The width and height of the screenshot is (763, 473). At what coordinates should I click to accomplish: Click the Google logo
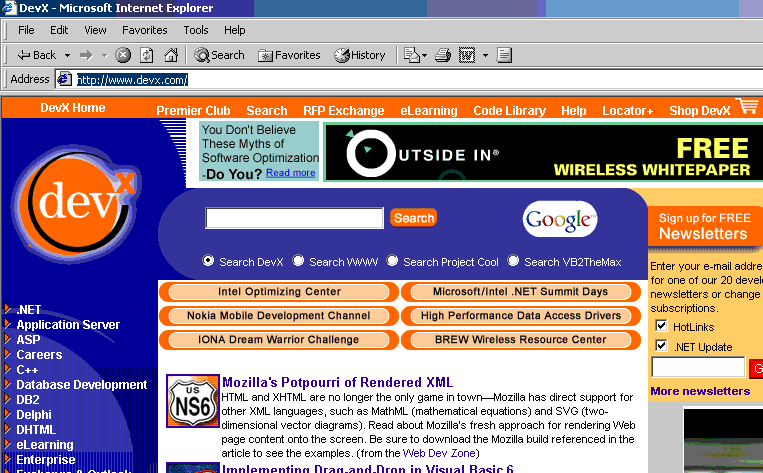[x=559, y=219]
